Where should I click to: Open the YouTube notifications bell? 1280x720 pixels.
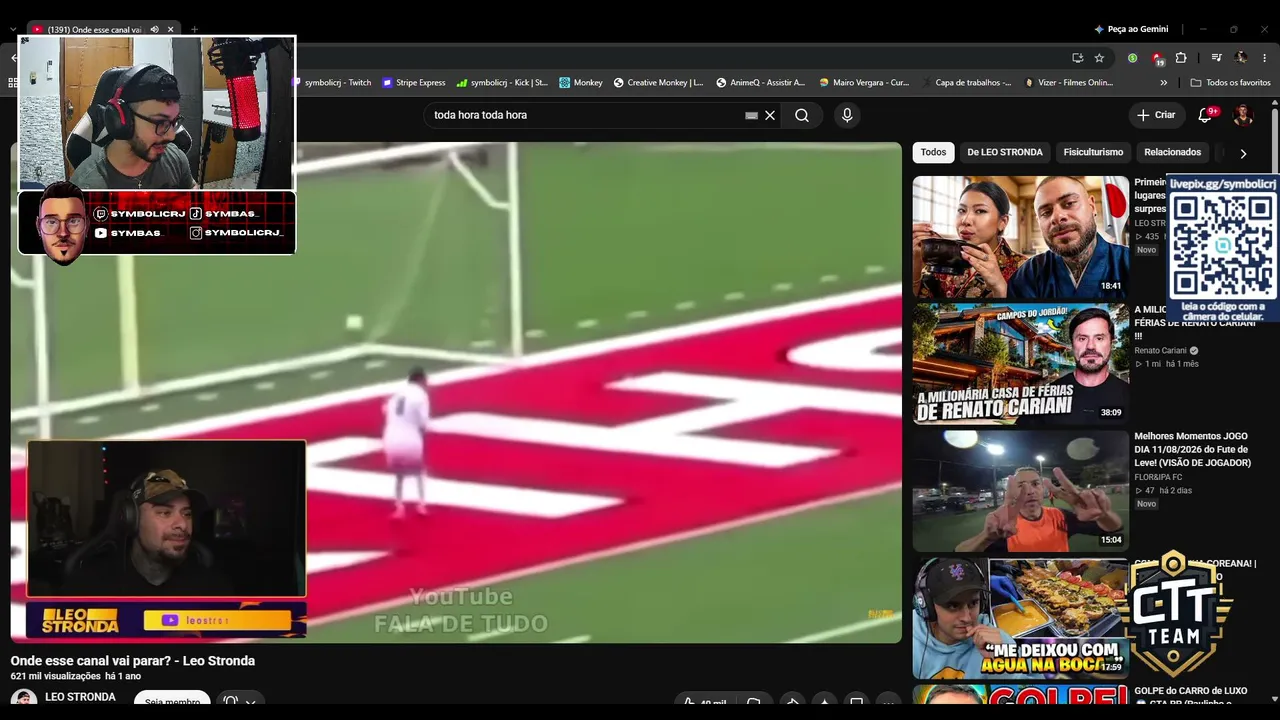point(1205,115)
